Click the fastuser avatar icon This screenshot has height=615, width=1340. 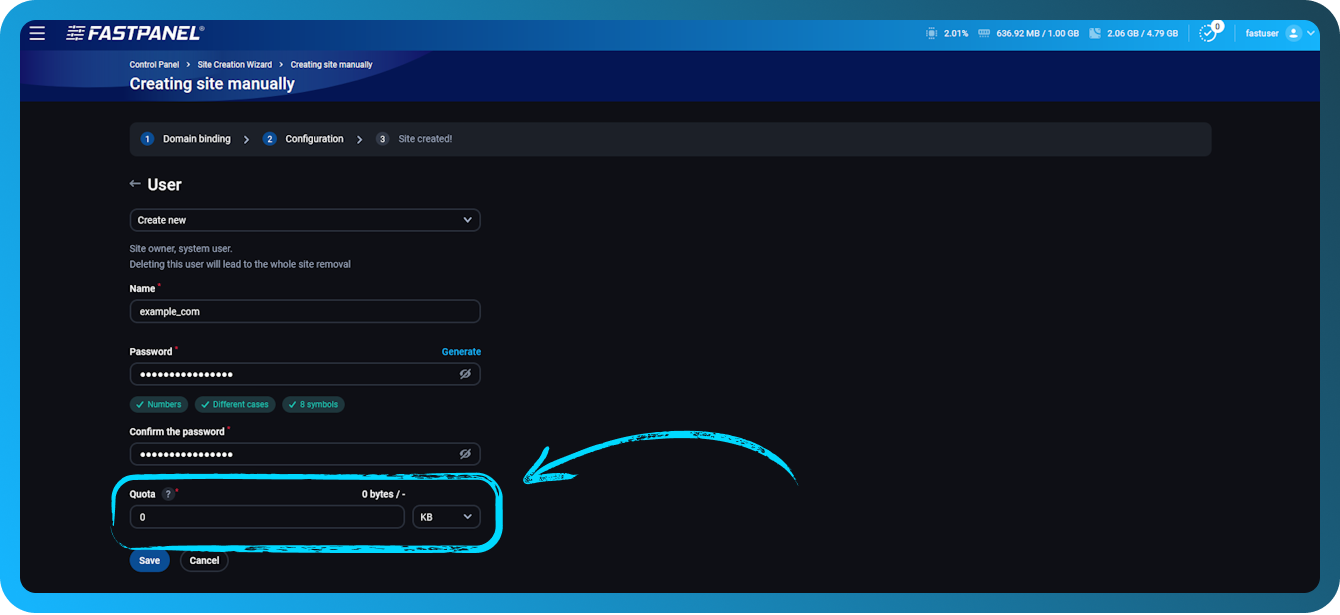pyautogui.click(x=1295, y=31)
